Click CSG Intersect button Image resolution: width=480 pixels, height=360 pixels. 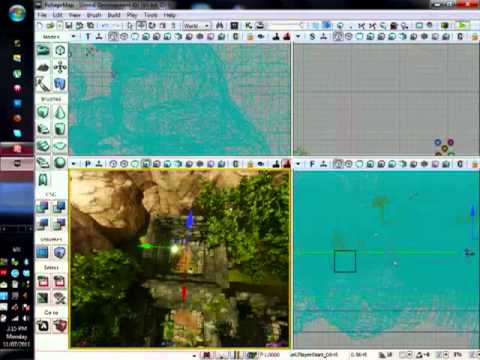point(43,224)
